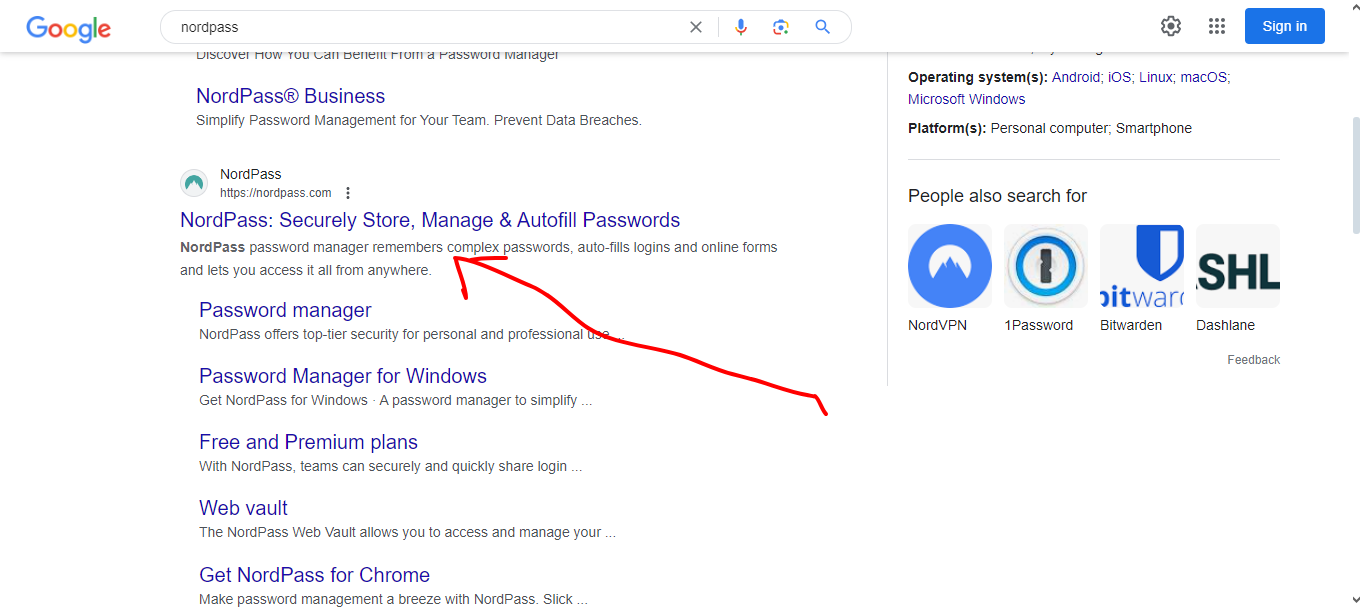Click the Google logo
This screenshot has height=607, width=1364.
click(x=68, y=28)
